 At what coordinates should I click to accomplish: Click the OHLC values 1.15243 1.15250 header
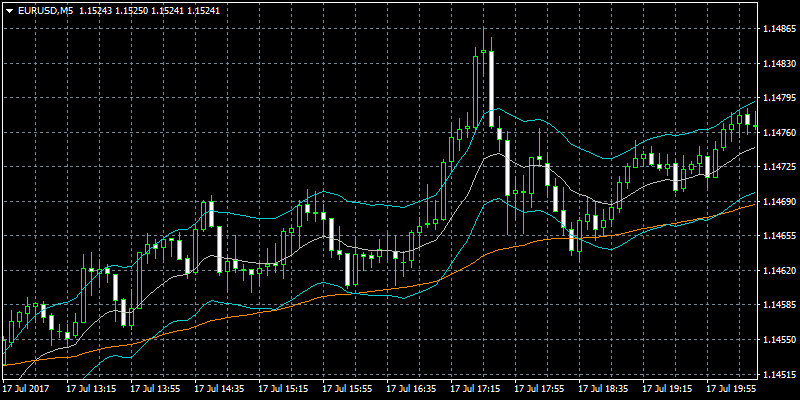[x=149, y=11]
